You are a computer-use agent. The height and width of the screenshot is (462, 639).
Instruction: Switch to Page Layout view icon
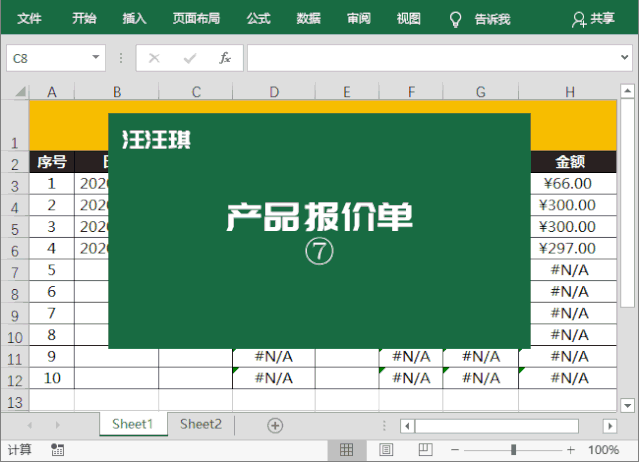(386, 450)
